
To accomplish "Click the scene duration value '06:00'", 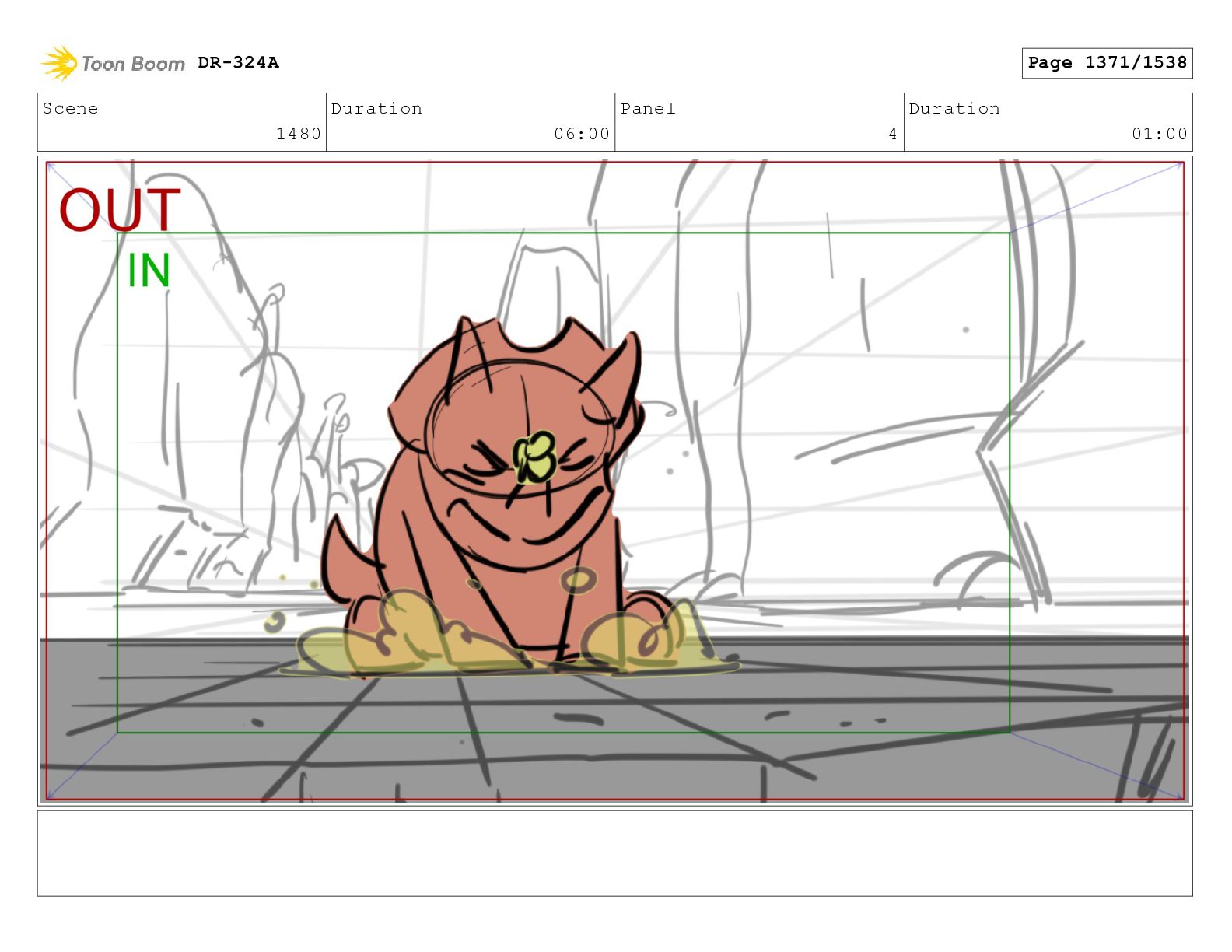I will point(582,134).
